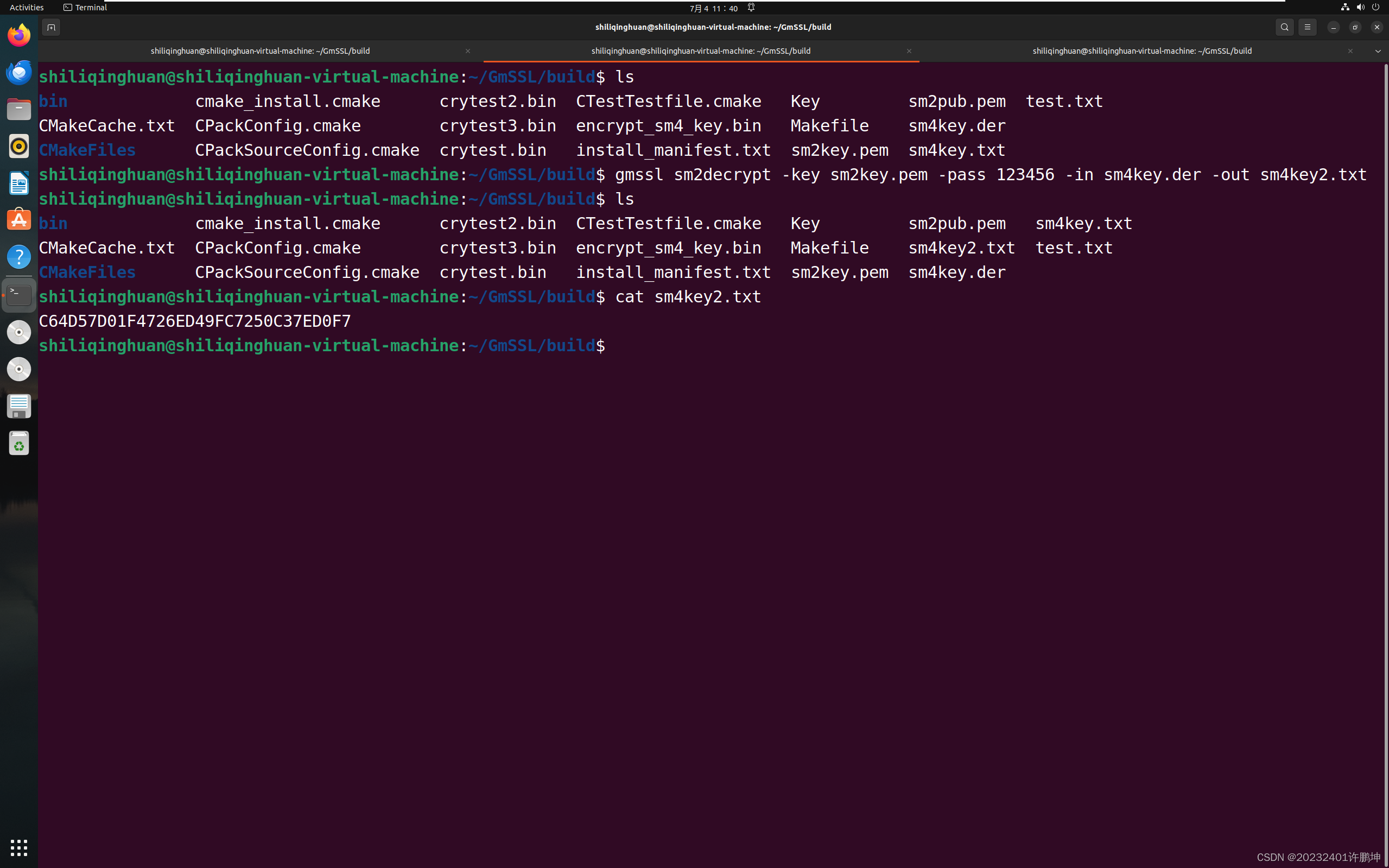Restore the terminal window size
The width and height of the screenshot is (1389, 868).
[1355, 27]
